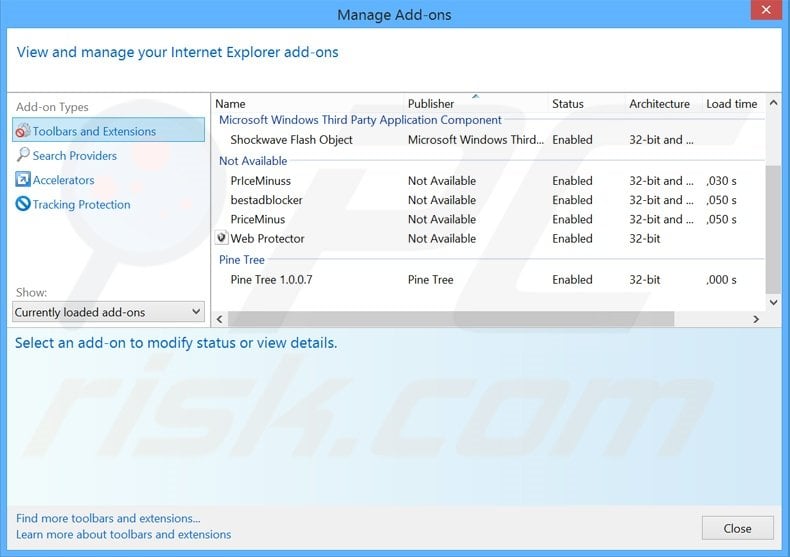
Task: Click Find more toolbars and extensions link
Action: pos(108,518)
